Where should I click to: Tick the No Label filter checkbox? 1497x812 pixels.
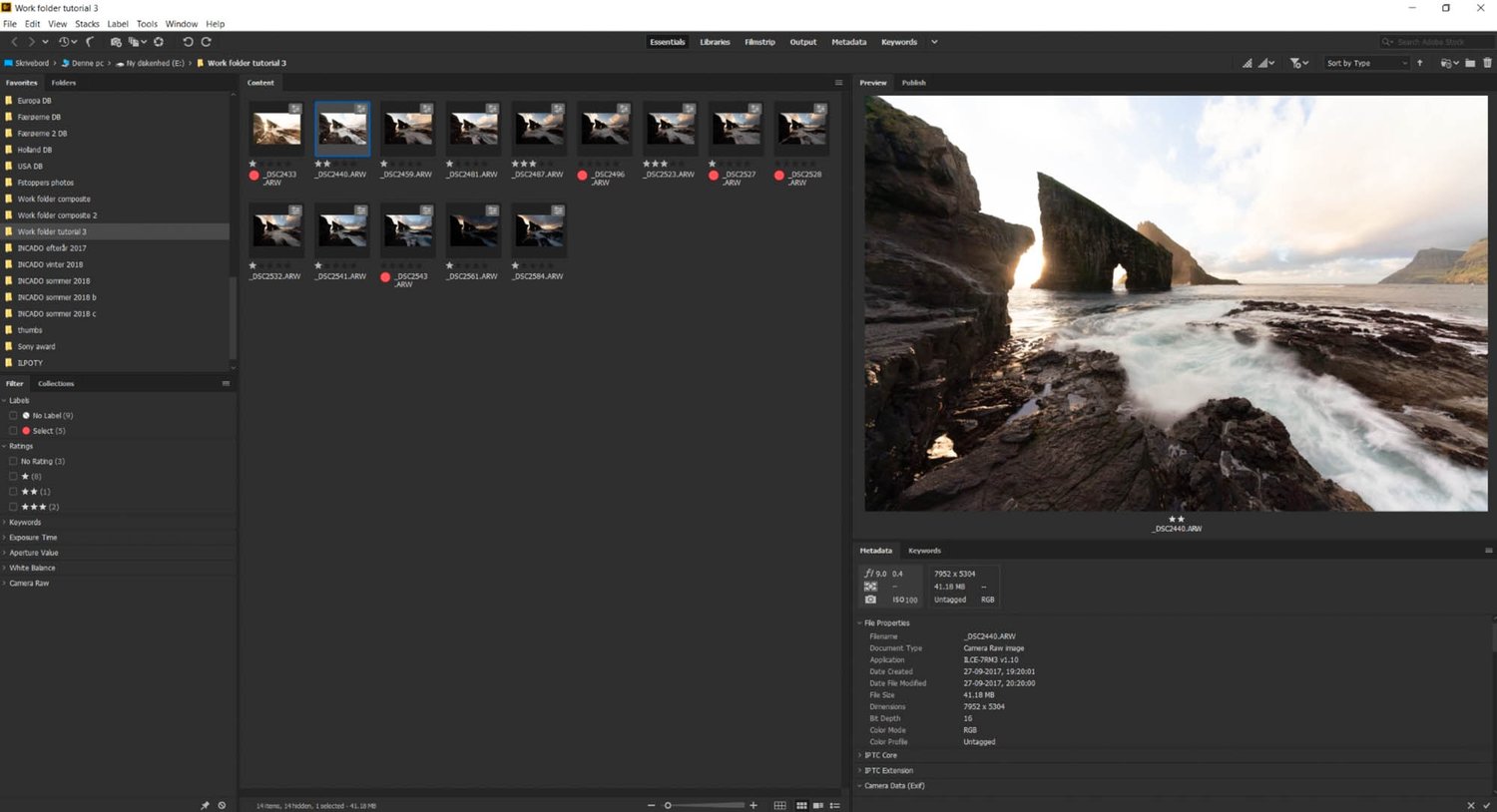(x=13, y=416)
